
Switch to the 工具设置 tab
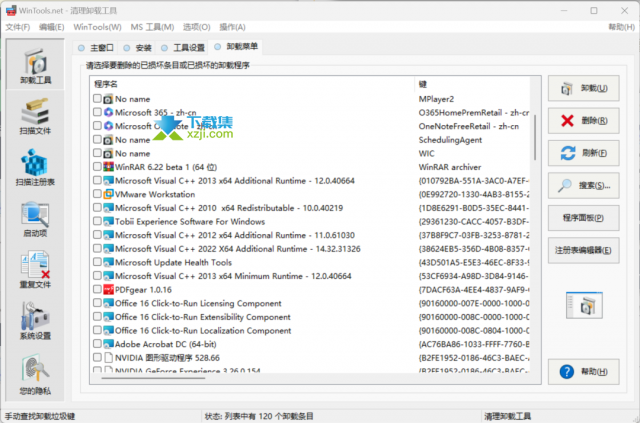pyautogui.click(x=183, y=48)
